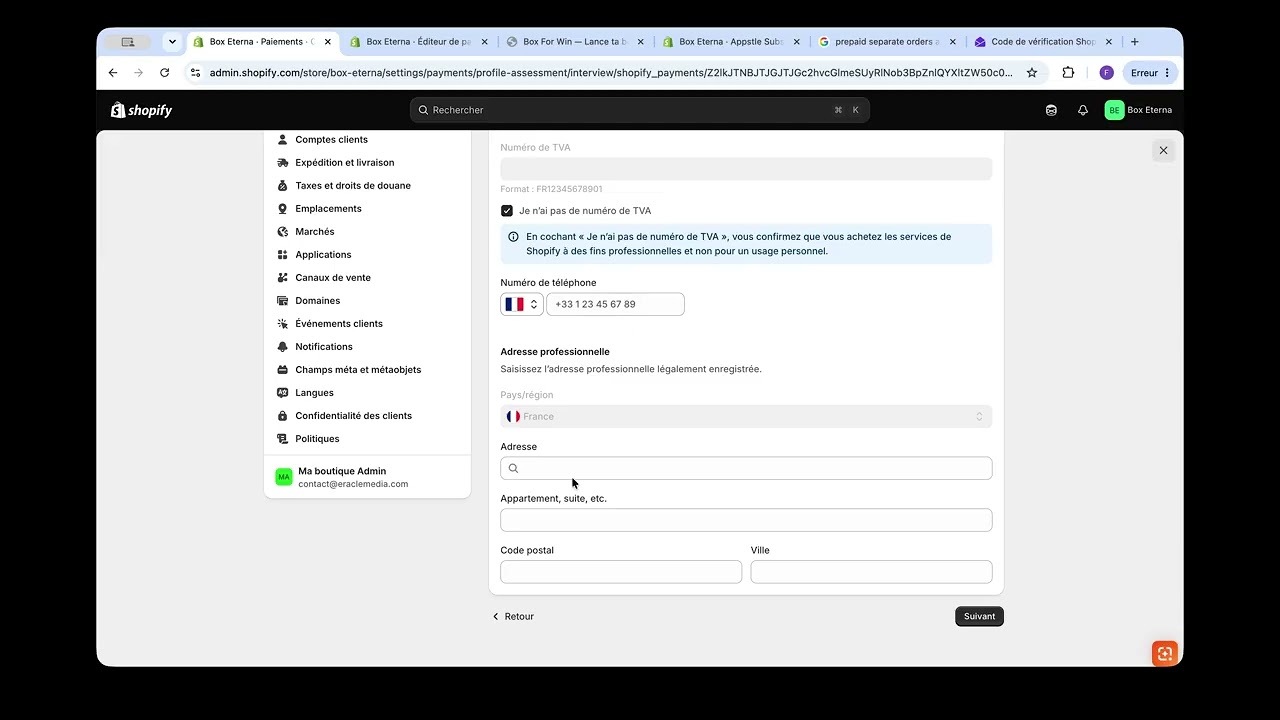
Task: Click the Confidentialité des clients lock icon
Action: tap(283, 416)
